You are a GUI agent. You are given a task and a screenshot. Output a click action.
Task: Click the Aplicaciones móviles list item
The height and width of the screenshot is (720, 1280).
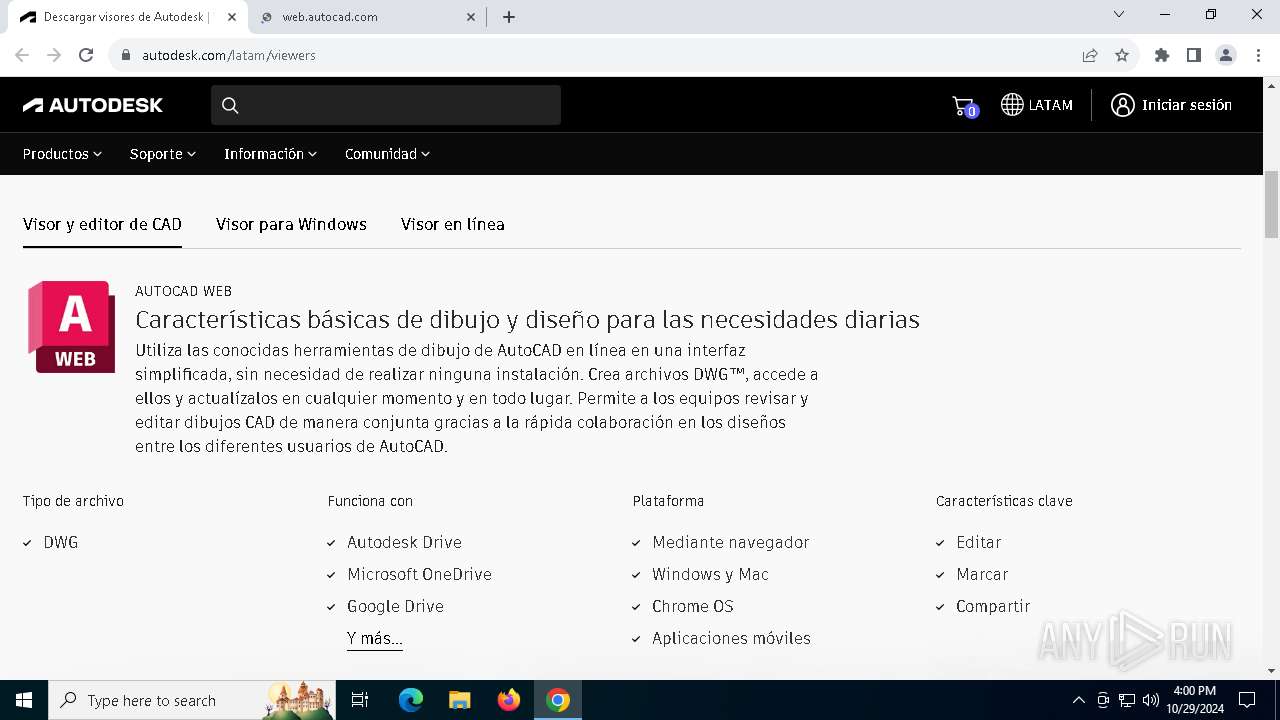(731, 638)
